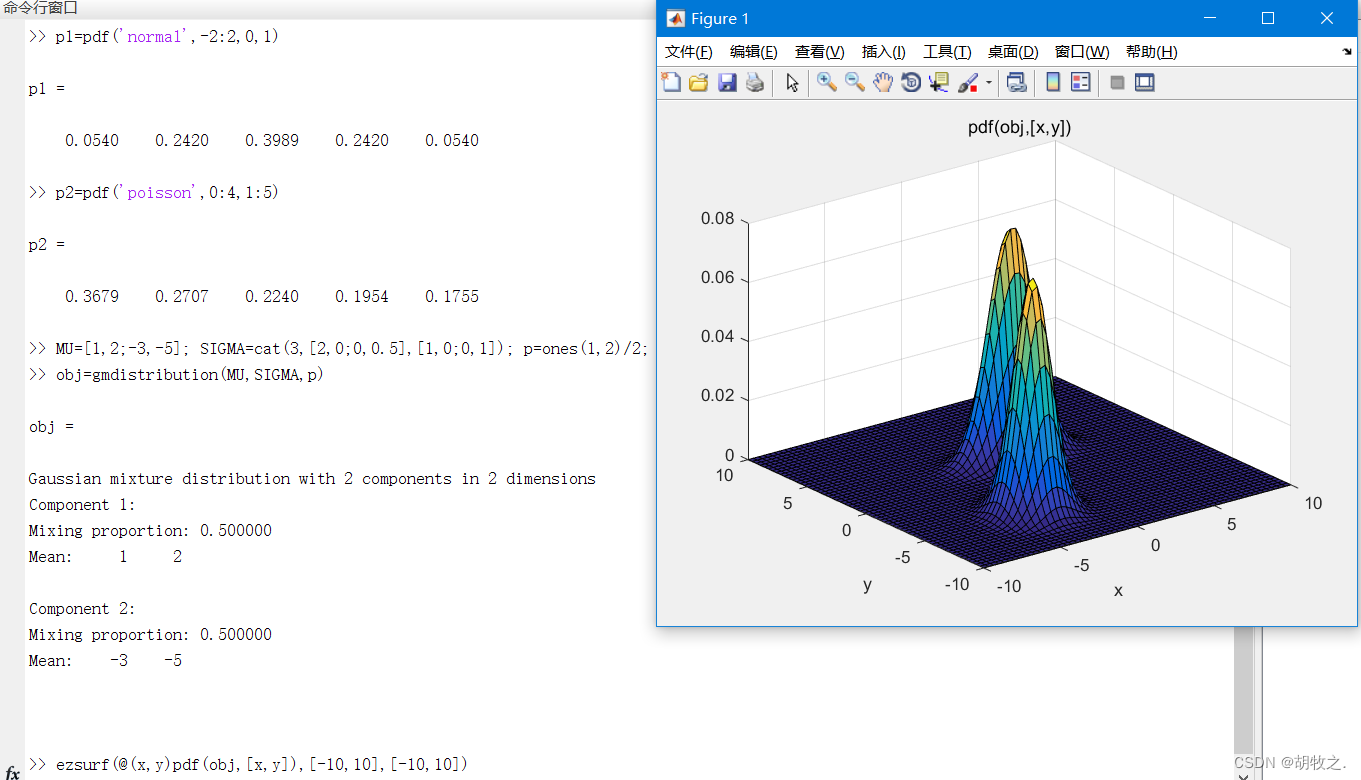Screen dimensions: 1361x780
Task: Click the value 0.3989 in p1 output
Action: (x=271, y=141)
